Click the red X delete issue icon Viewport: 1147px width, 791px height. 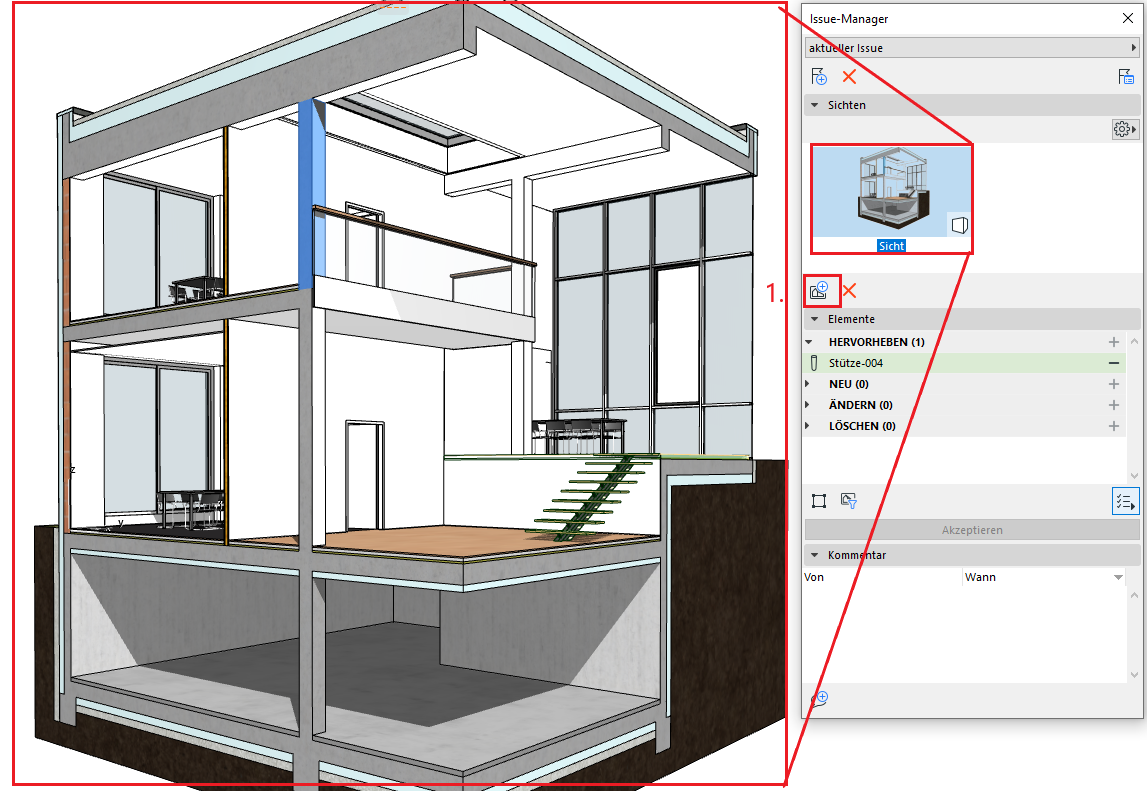849,77
